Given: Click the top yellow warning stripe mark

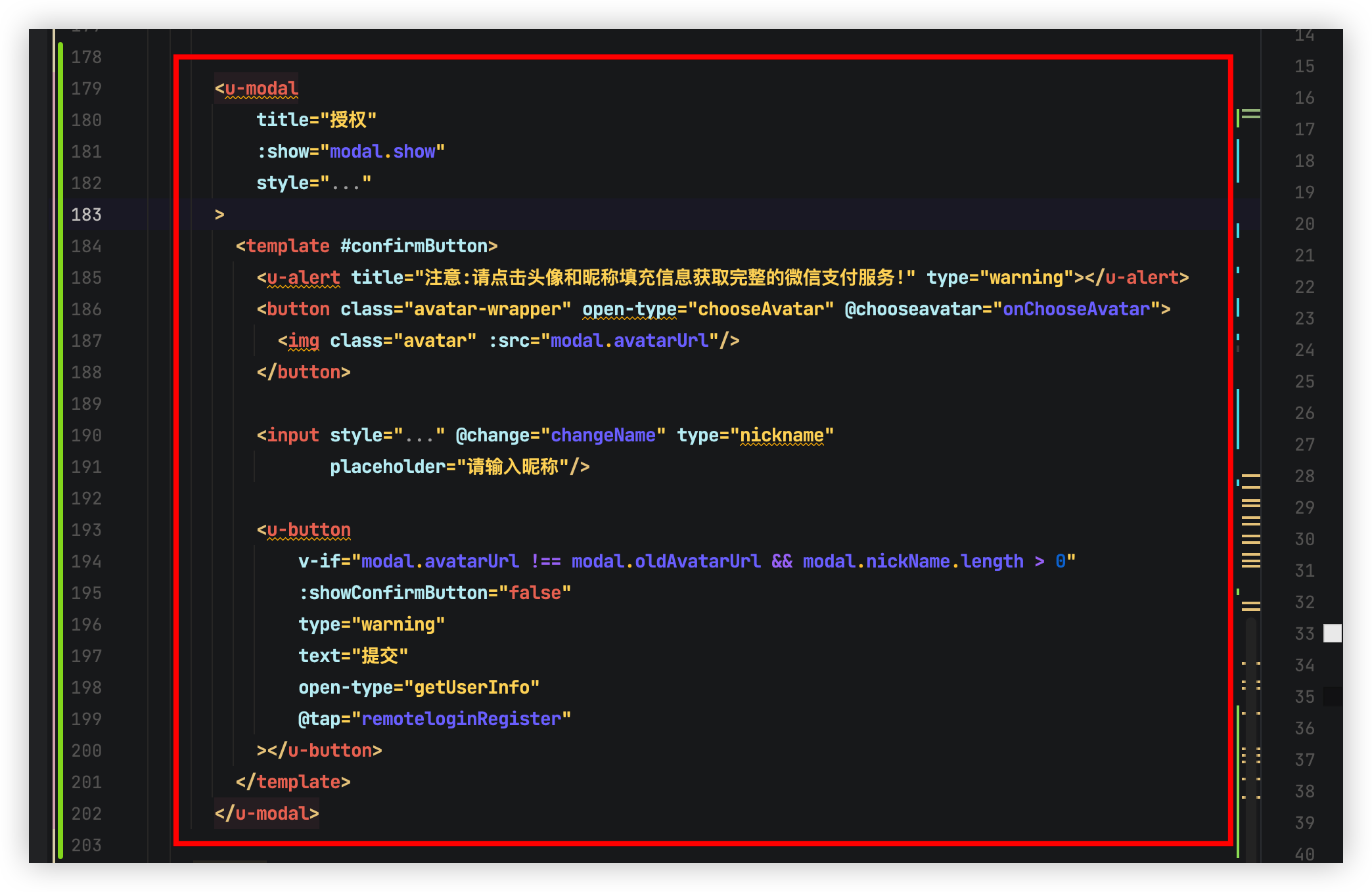Looking at the screenshot, I should 1251,475.
